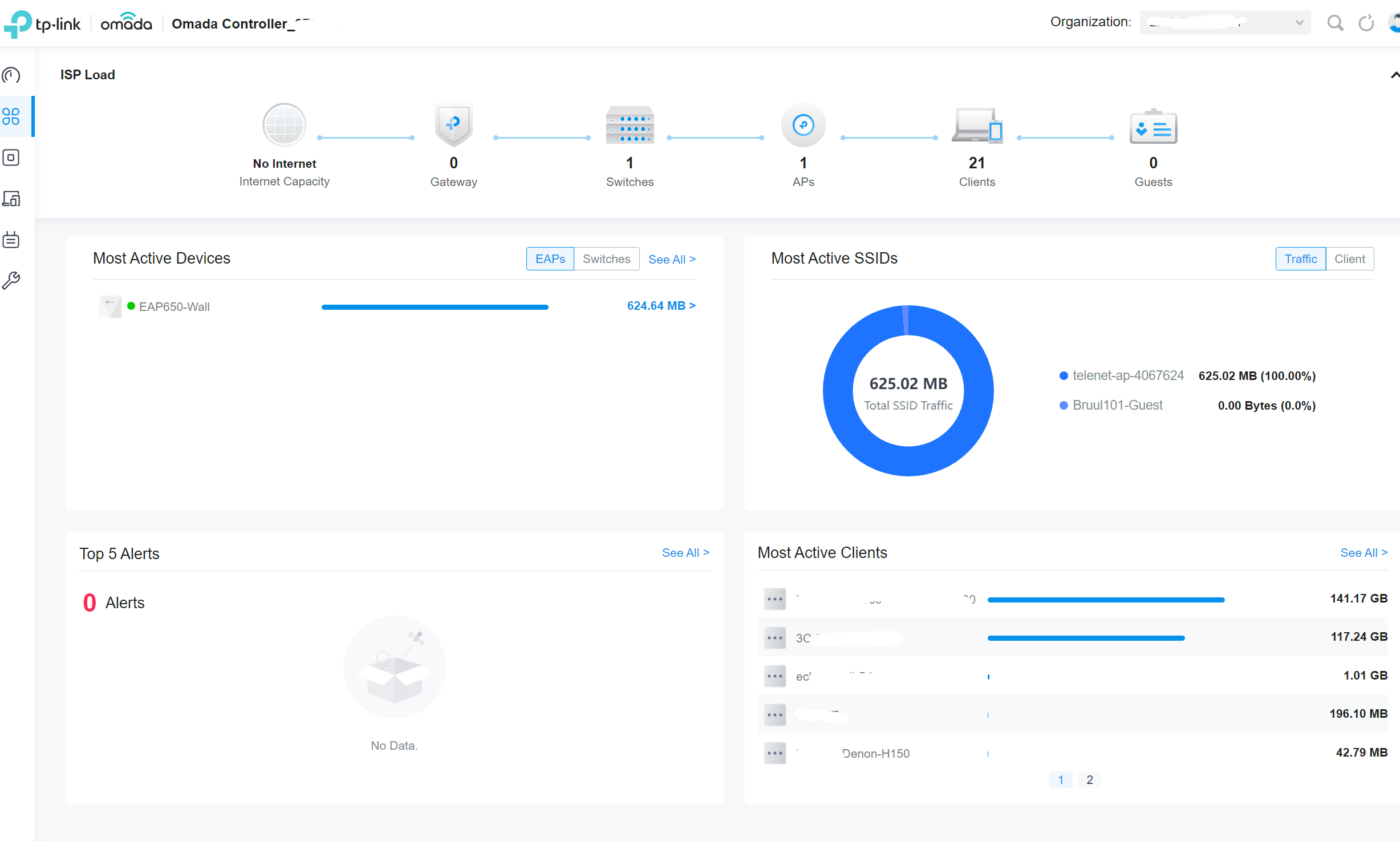The image size is (1400, 841).
Task: Click the 0 Gateway count
Action: [453, 163]
